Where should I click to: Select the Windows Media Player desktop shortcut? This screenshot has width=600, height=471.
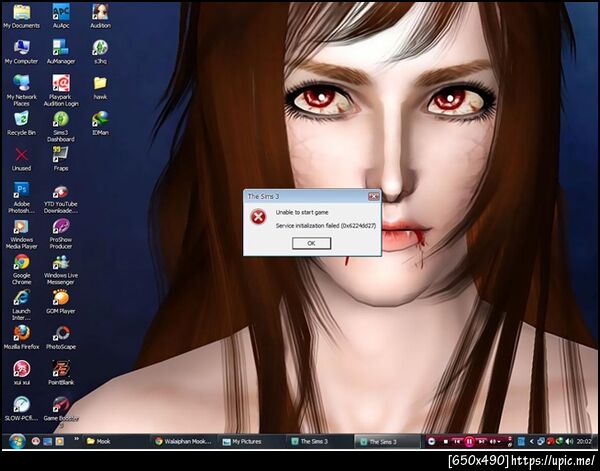click(x=21, y=233)
